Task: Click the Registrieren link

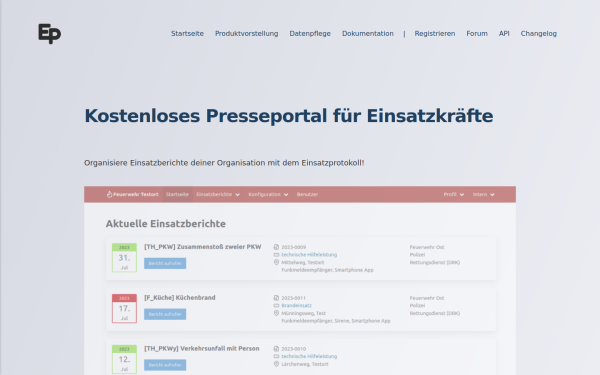Action: point(435,34)
